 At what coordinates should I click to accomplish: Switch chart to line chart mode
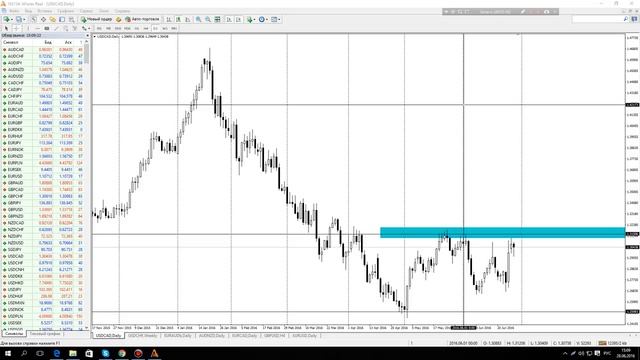pyautogui.click(x=188, y=19)
